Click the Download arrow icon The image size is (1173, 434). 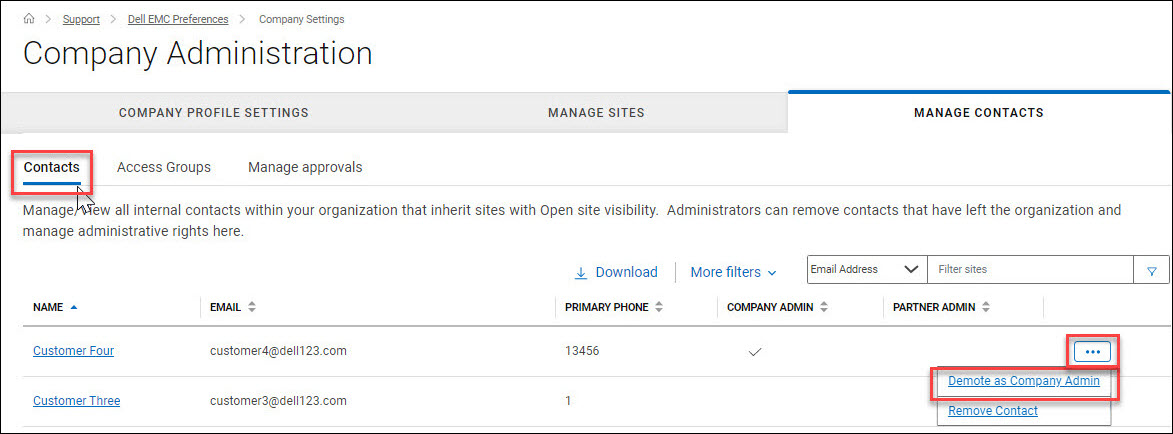coord(581,272)
